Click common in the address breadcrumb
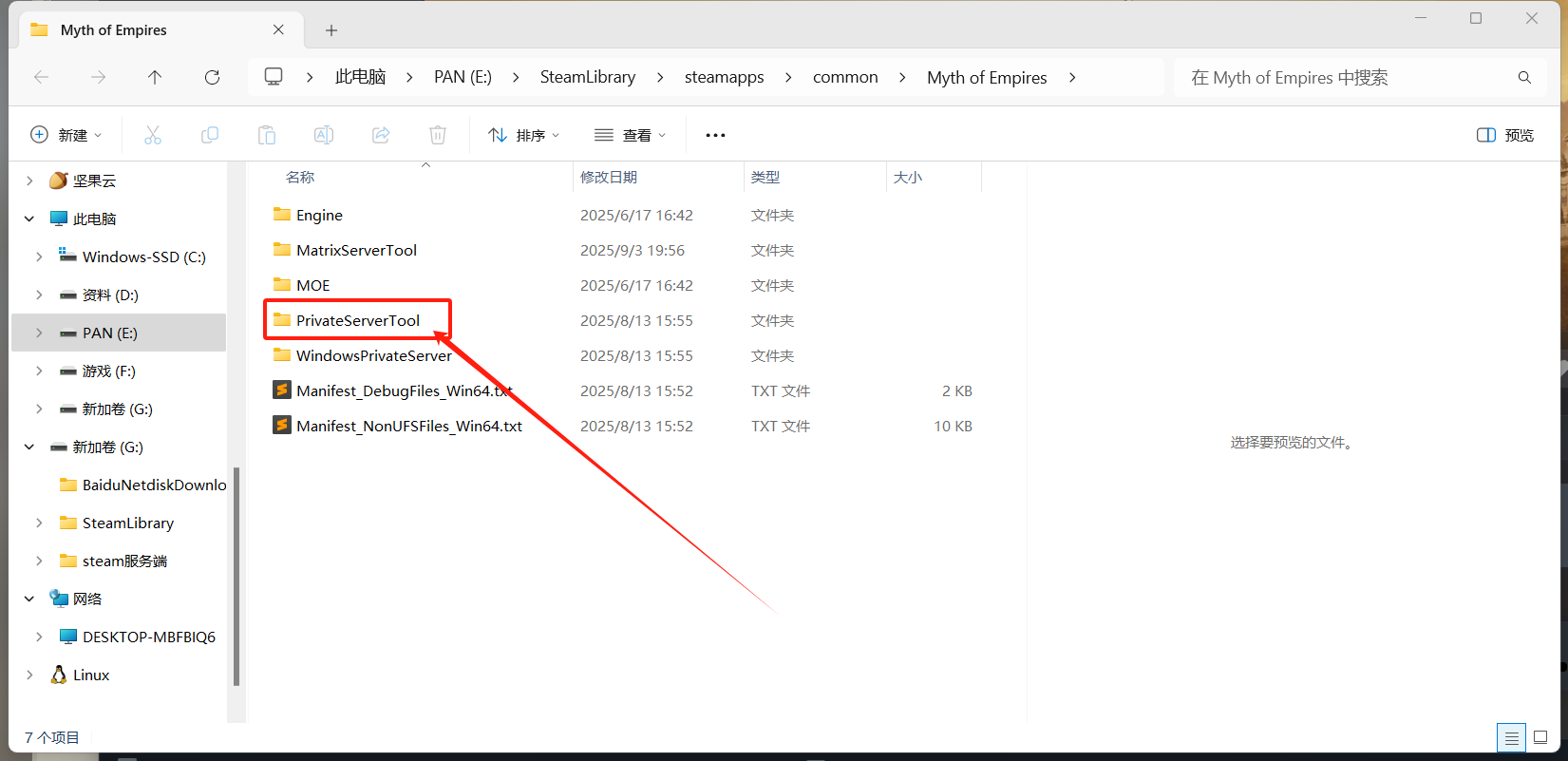The height and width of the screenshot is (761, 1568). tap(845, 77)
